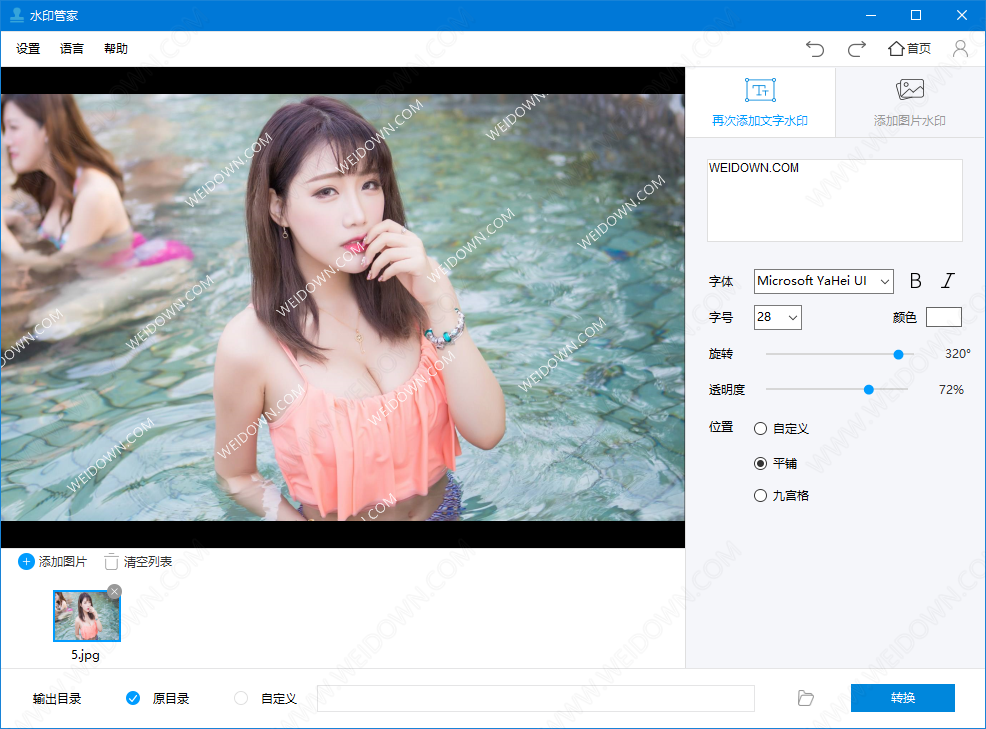The image size is (986, 729).
Task: Click the image watermark icon
Action: pyautogui.click(x=910, y=90)
